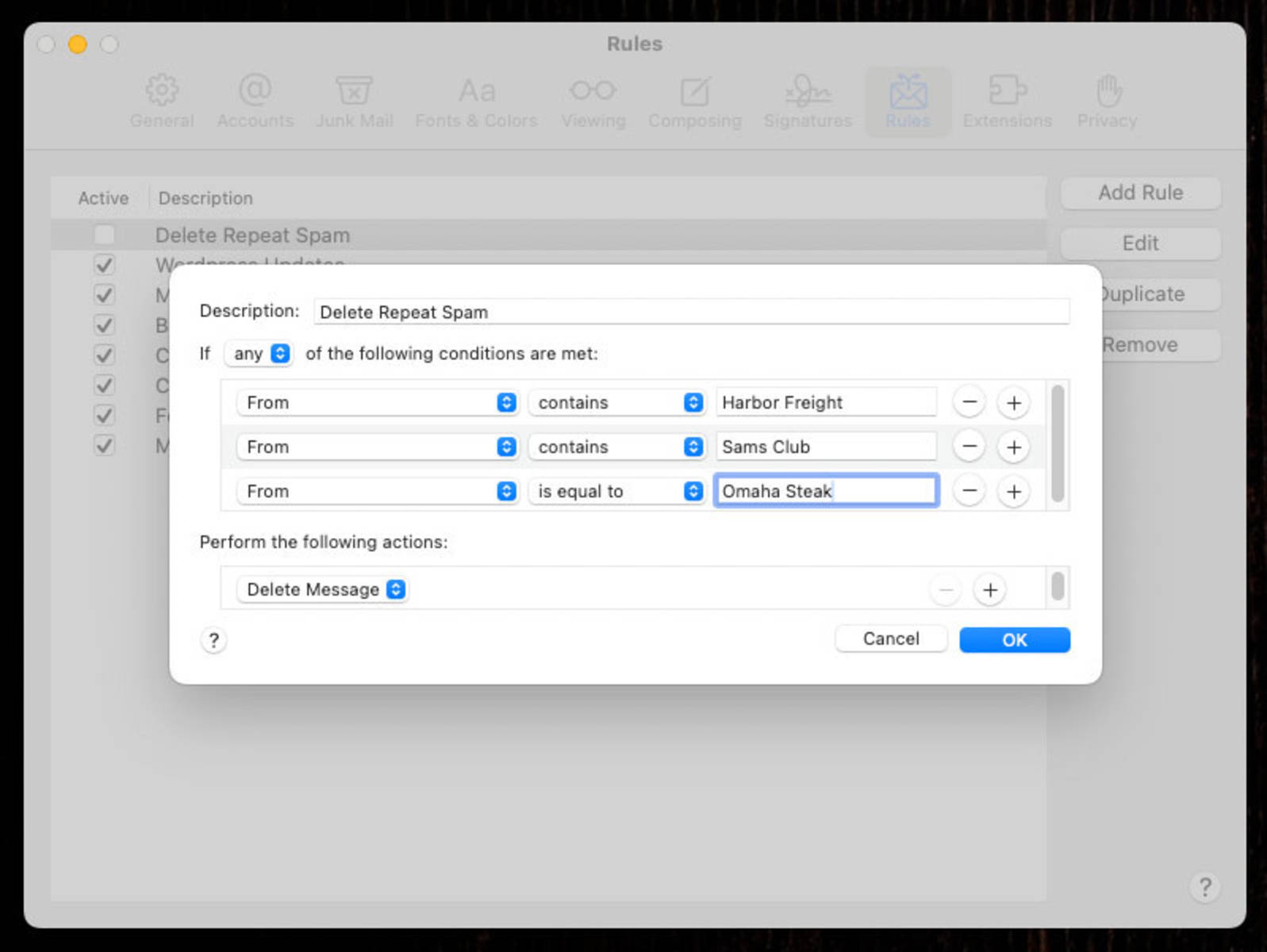The image size is (1267, 952).
Task: Open Fonts & Colors preferences
Action: pyautogui.click(x=476, y=102)
